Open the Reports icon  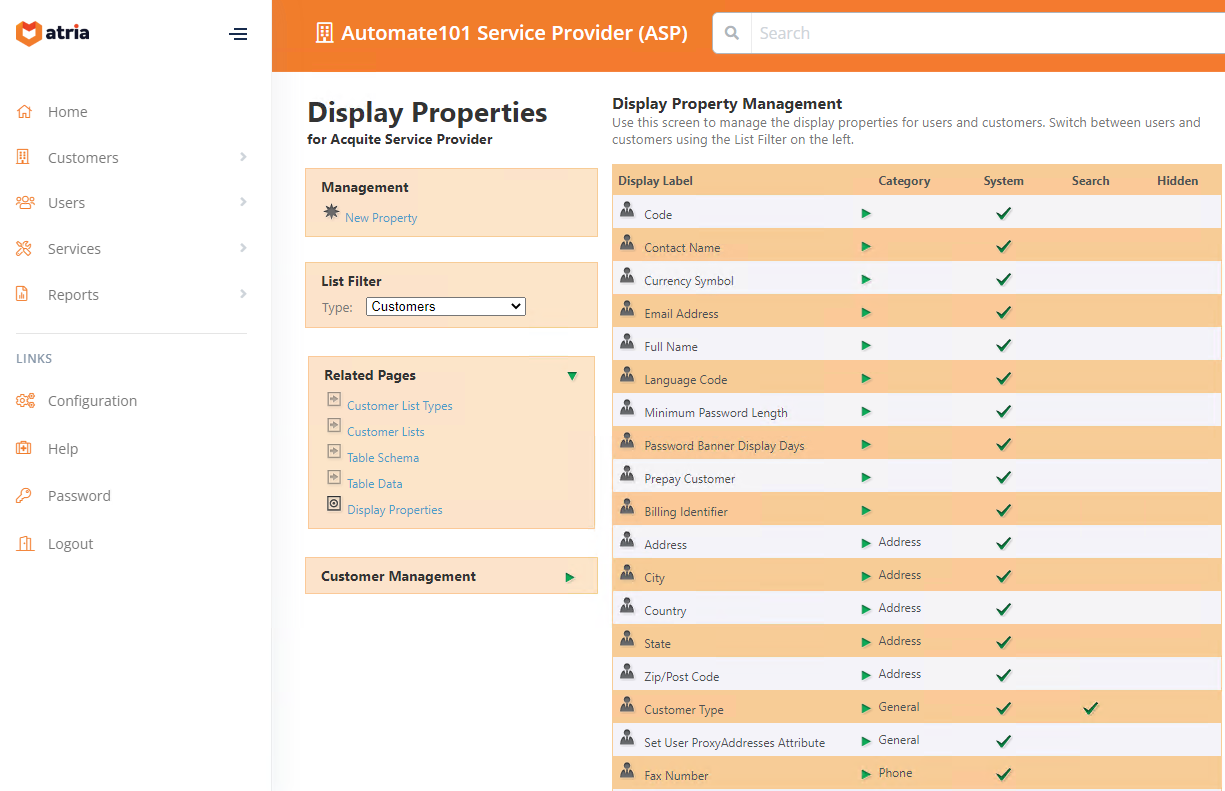tap(23, 294)
